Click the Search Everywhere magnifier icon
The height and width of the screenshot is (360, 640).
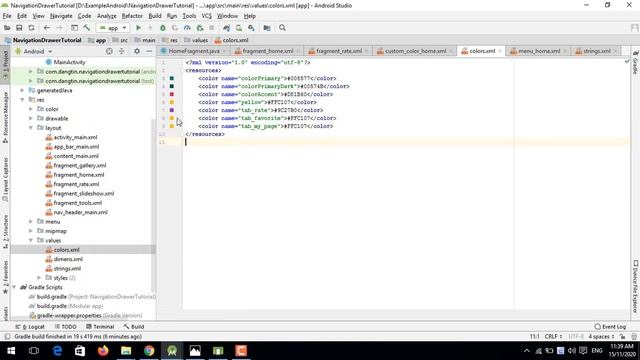[x=282, y=28]
